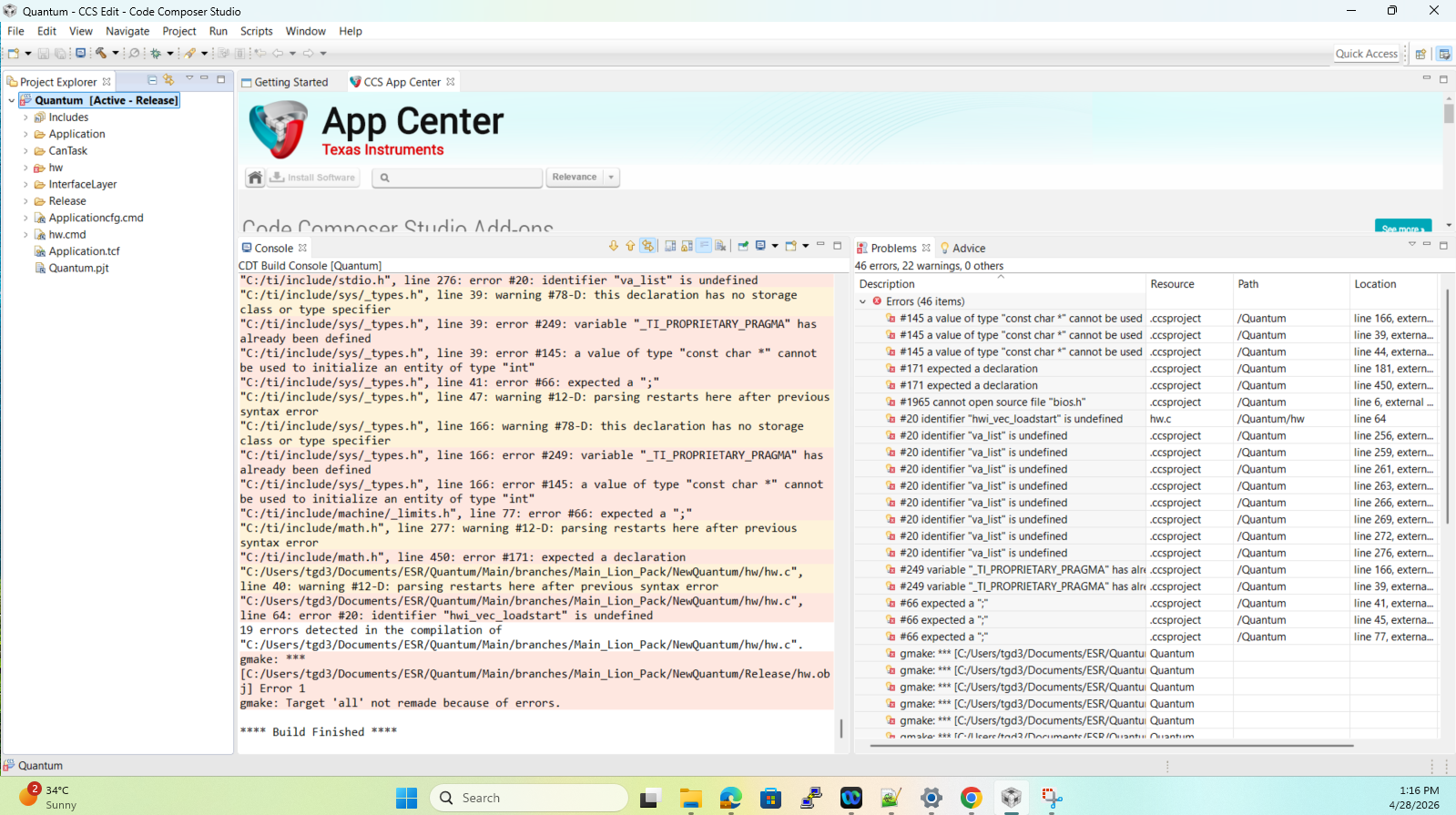Open Google Chrome from the taskbar
Screen dimensions: 1456x815
tap(971, 798)
